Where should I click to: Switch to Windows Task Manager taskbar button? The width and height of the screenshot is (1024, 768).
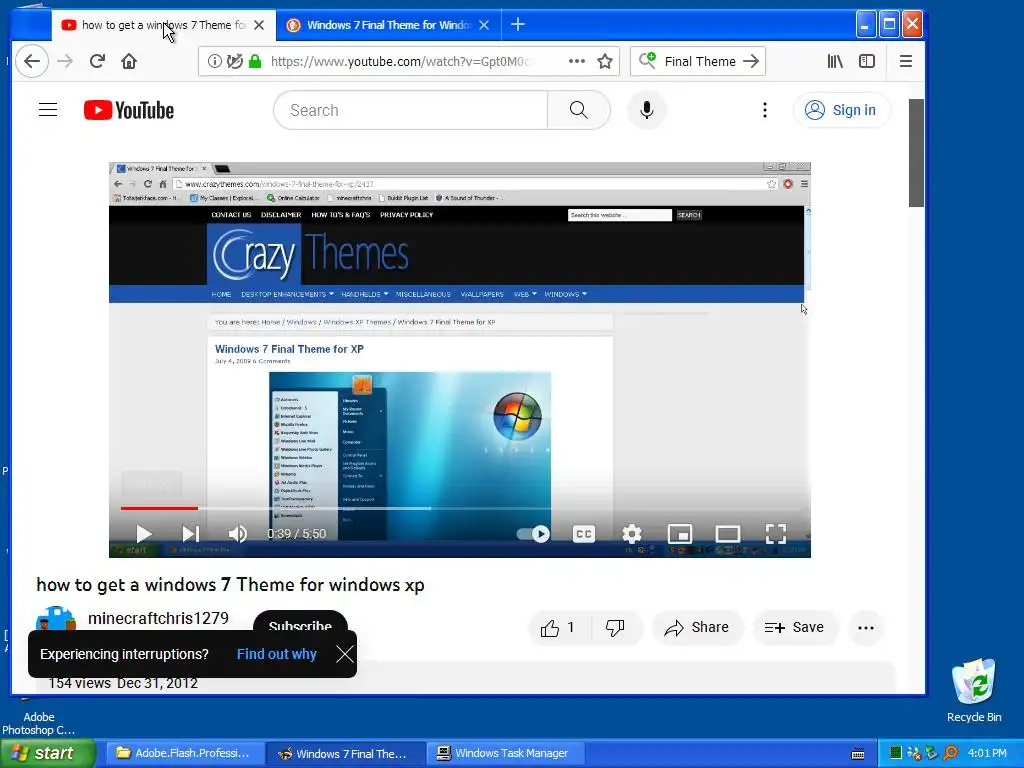coord(505,754)
